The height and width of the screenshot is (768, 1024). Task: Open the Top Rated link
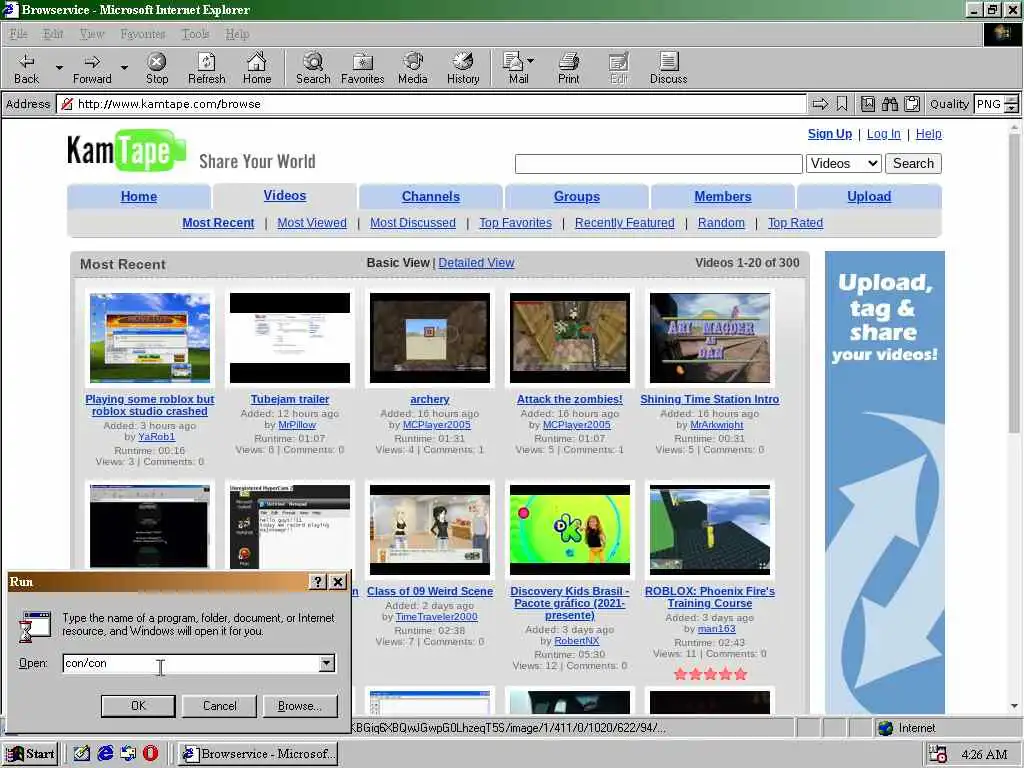coord(795,223)
